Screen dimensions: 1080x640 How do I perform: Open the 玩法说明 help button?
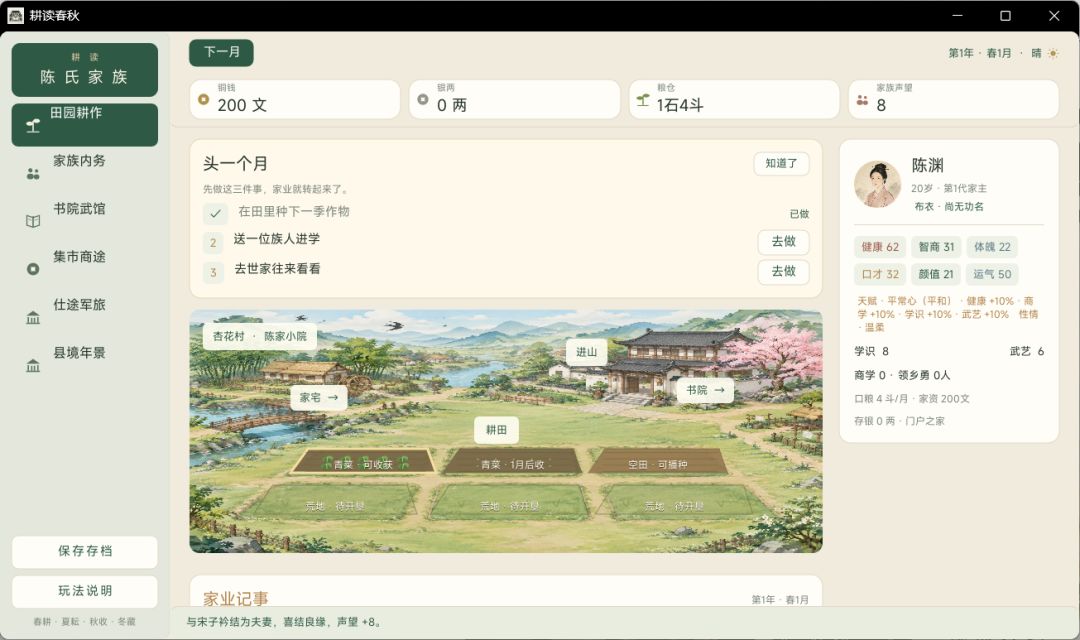coord(85,591)
